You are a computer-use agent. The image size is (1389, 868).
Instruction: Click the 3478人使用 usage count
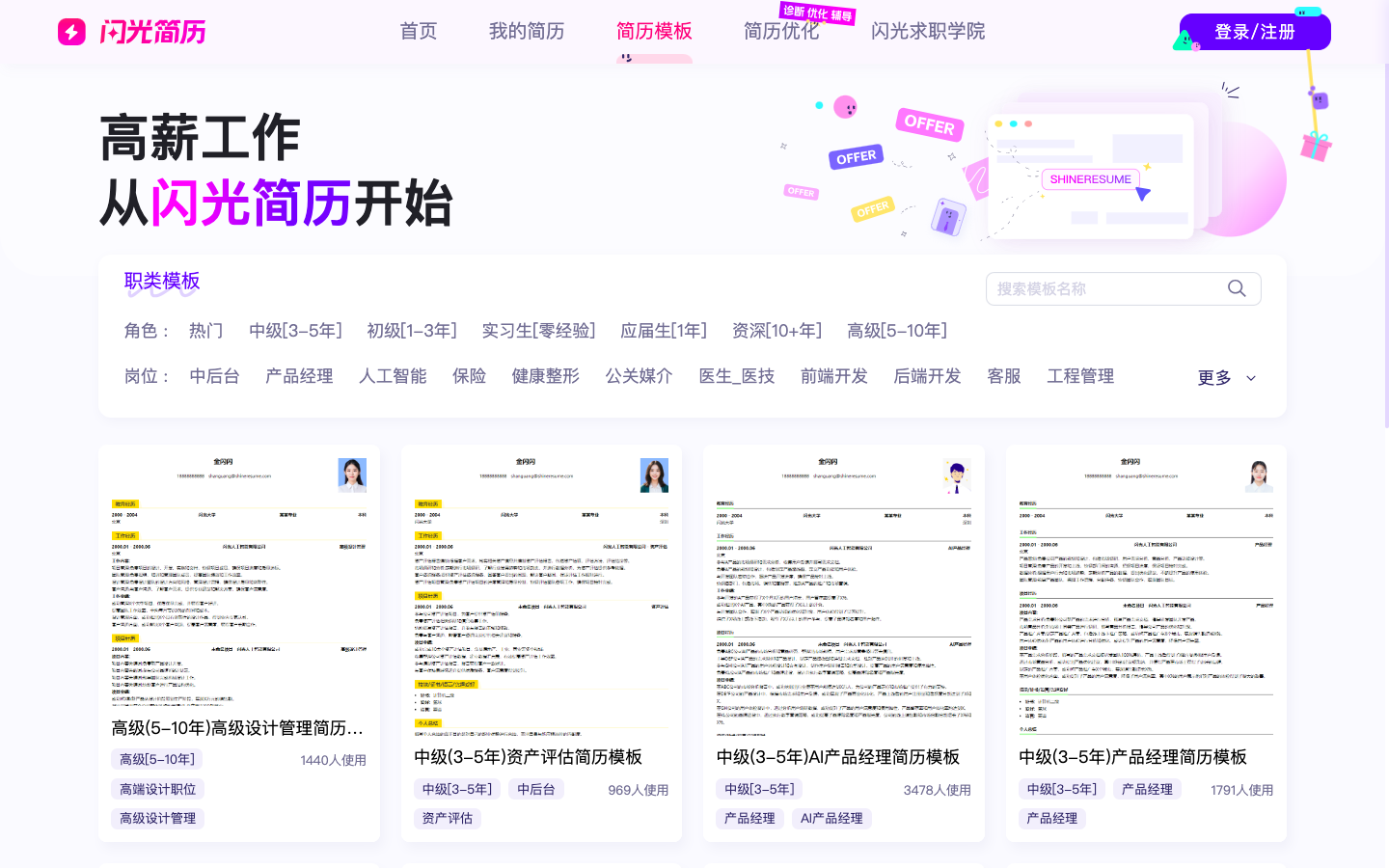(x=938, y=790)
